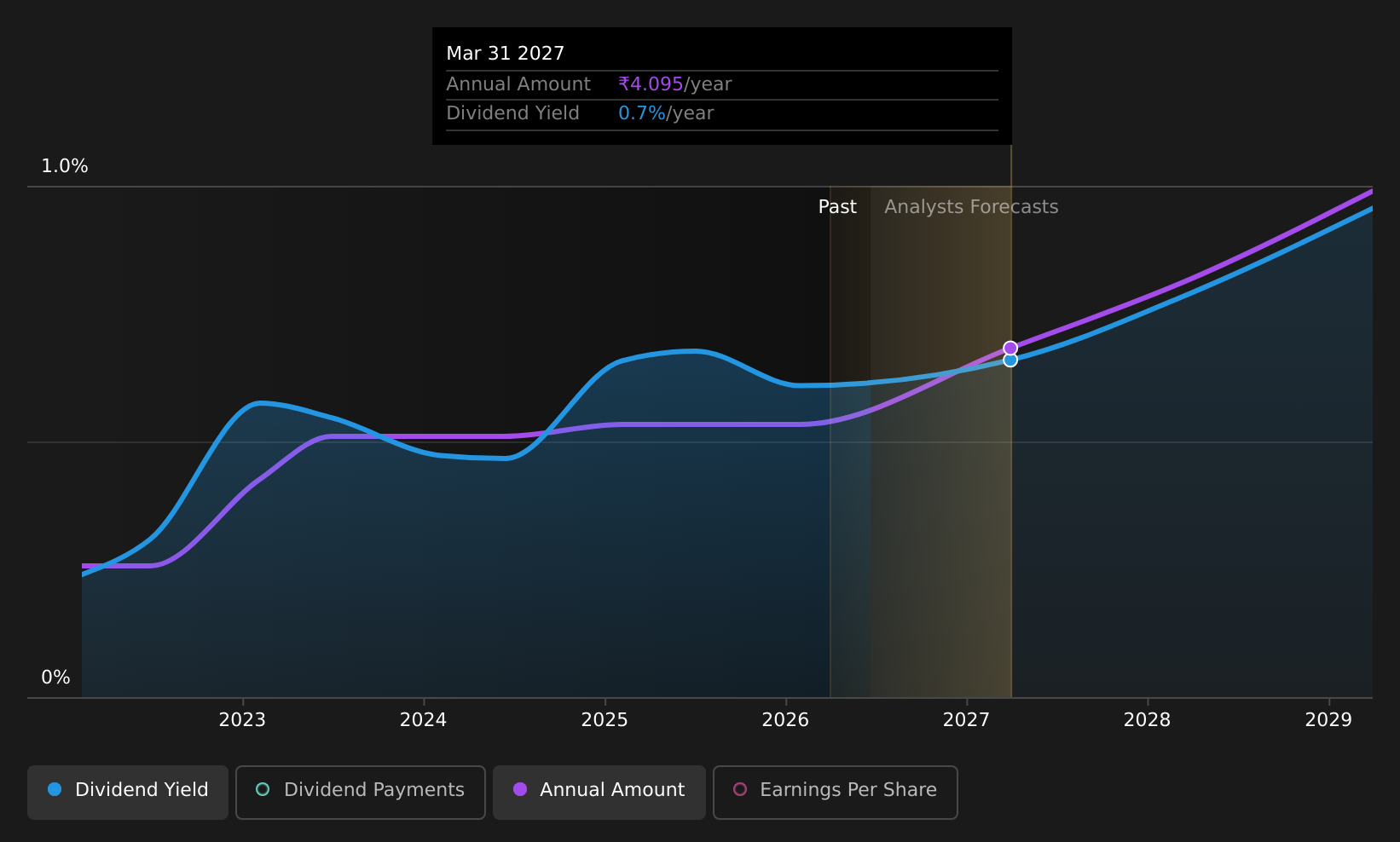Click the 2023 x-axis label
The image size is (1400, 842).
pyautogui.click(x=242, y=720)
